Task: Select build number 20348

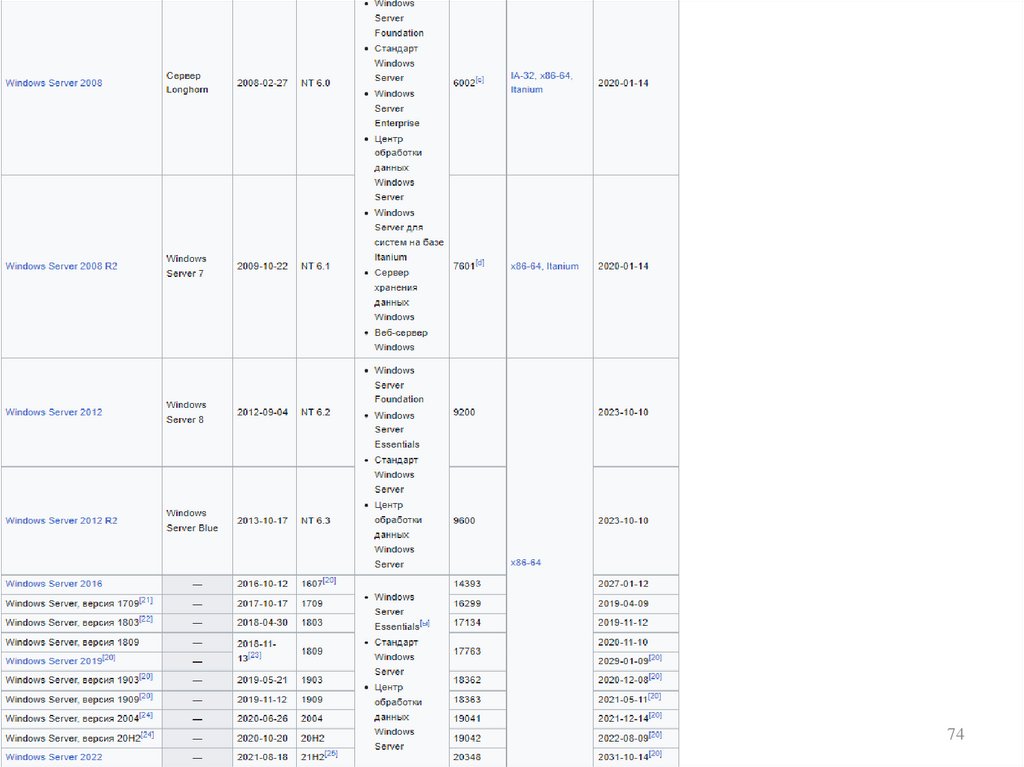Action: point(467,757)
